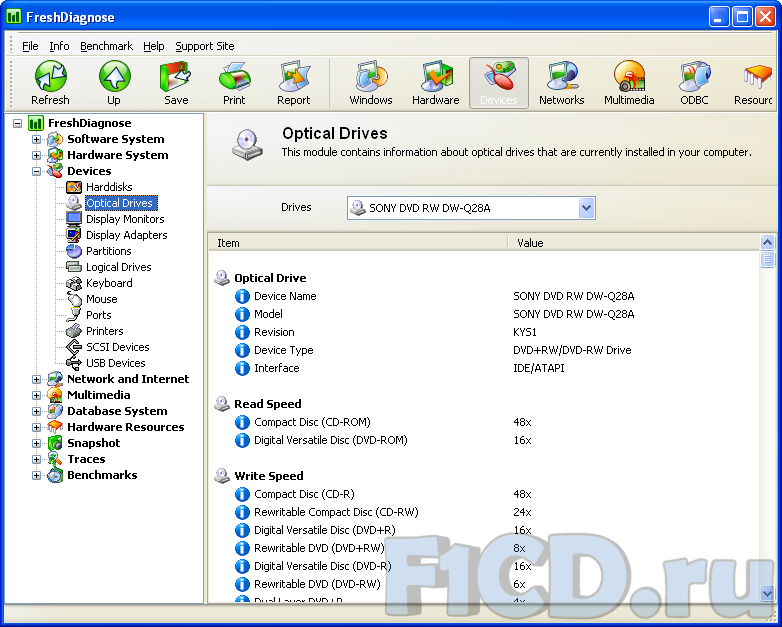Sort by the Item column header
This screenshot has width=782, height=627.
[358, 243]
